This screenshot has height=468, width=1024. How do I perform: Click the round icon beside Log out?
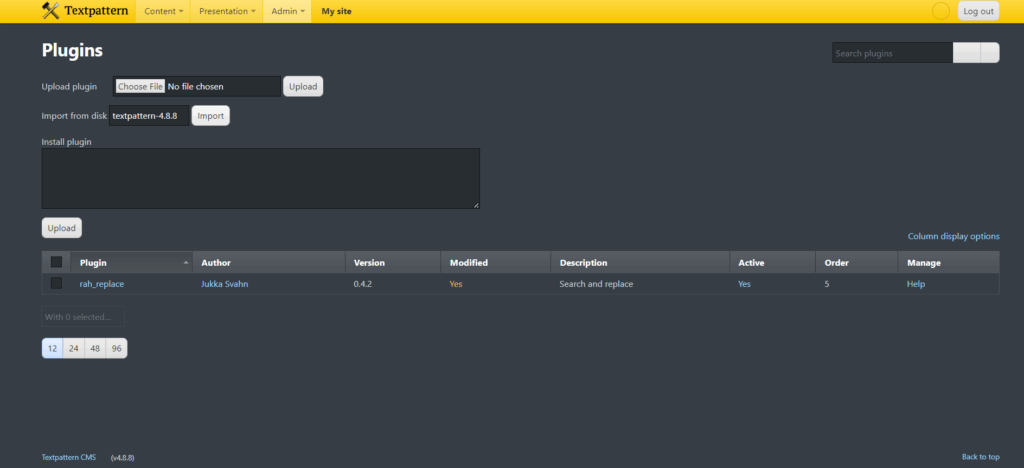(x=940, y=11)
